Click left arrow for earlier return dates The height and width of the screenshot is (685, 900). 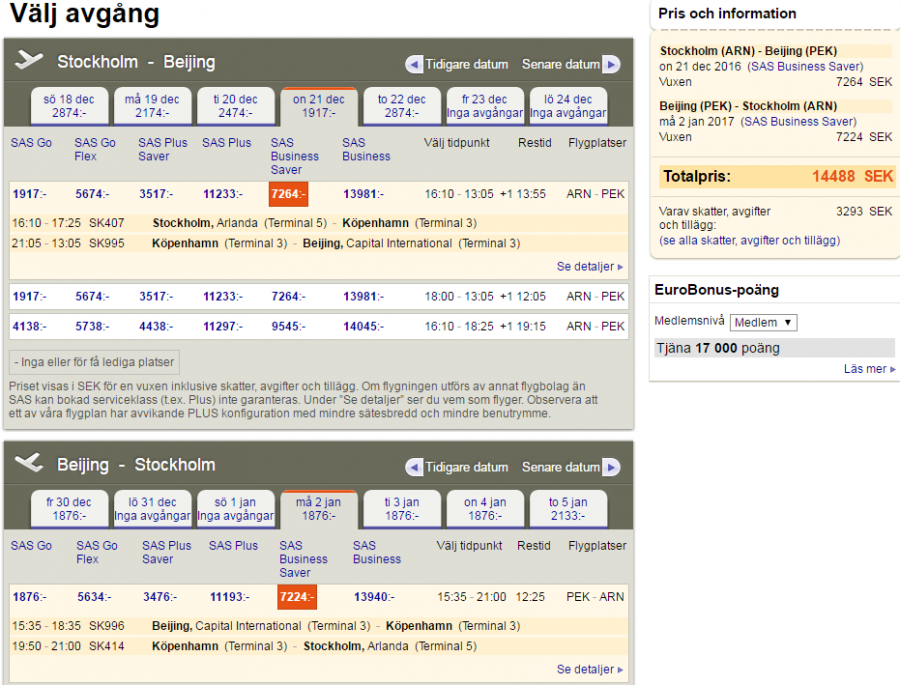(x=414, y=467)
